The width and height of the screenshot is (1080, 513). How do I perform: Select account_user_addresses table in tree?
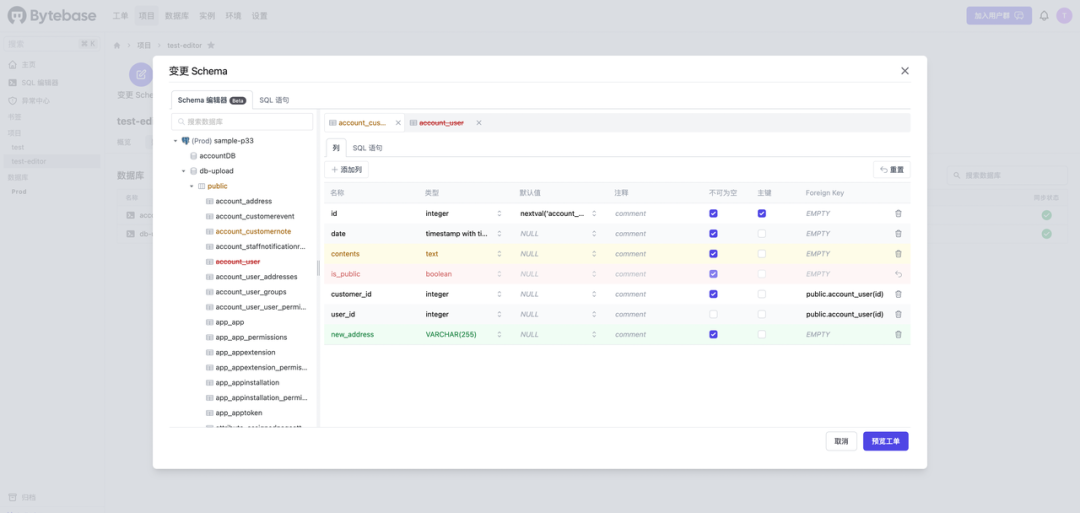(x=256, y=277)
